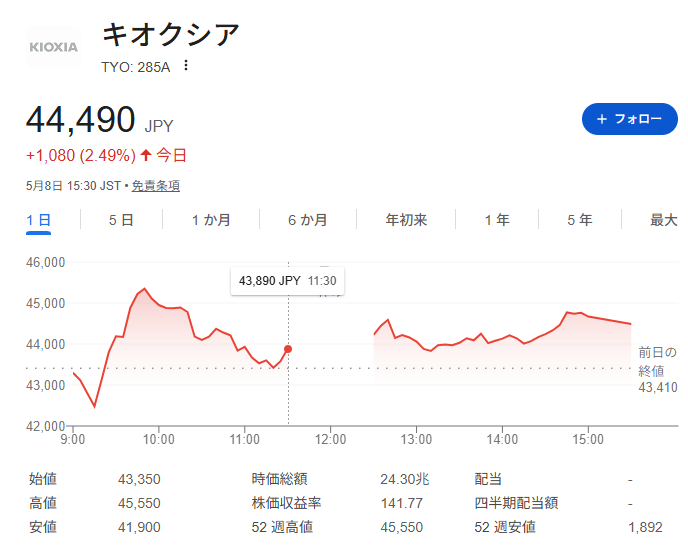Viewport: 688px width, 547px height.
Task: Click the red data point at 11:30
Action: coord(288,349)
